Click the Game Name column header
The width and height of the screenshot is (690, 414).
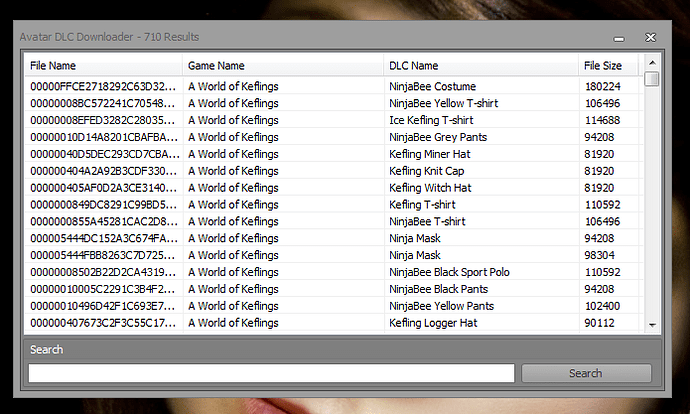pos(283,66)
